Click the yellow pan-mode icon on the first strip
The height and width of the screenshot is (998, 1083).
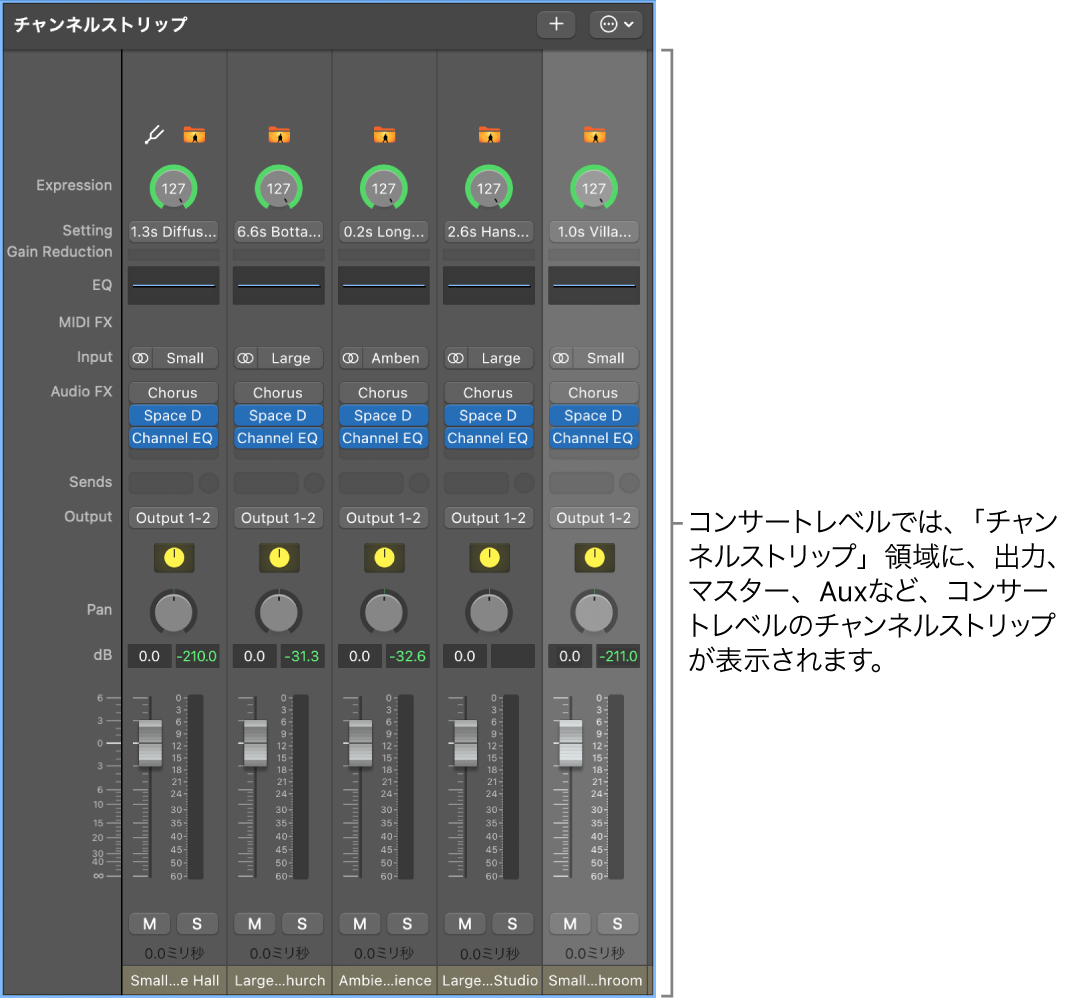[x=173, y=558]
